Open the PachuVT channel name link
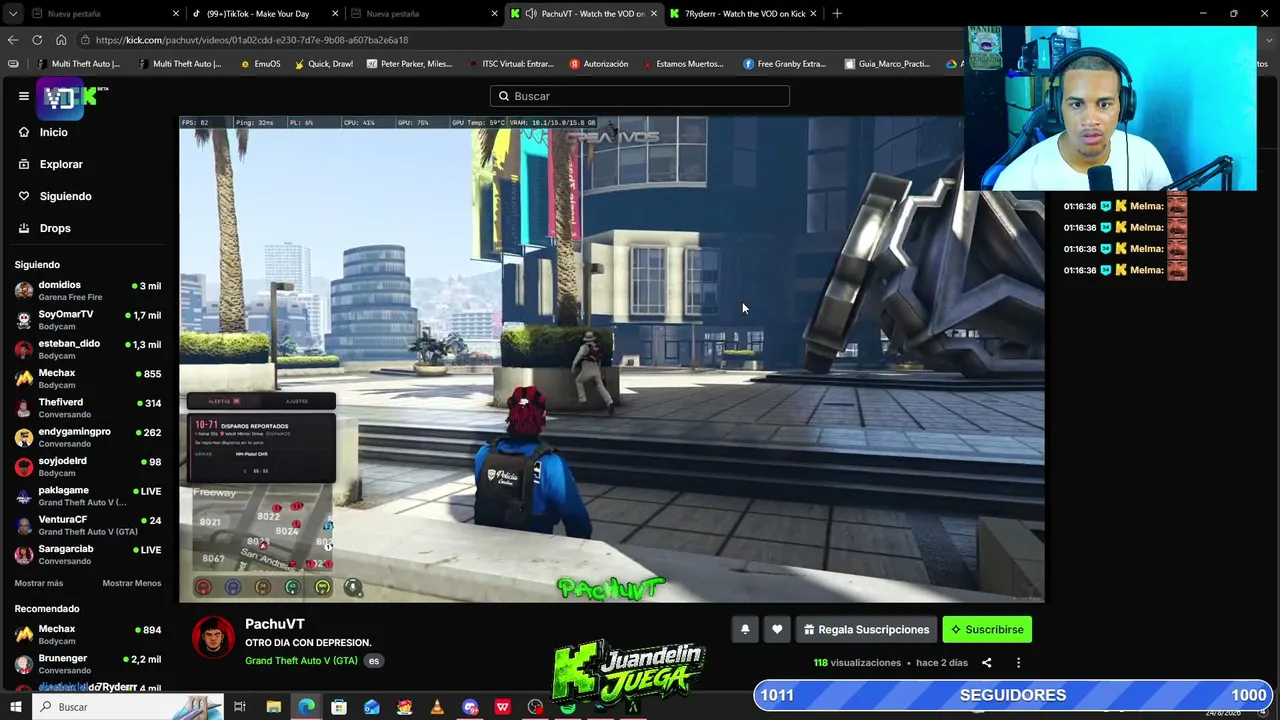 (x=275, y=624)
